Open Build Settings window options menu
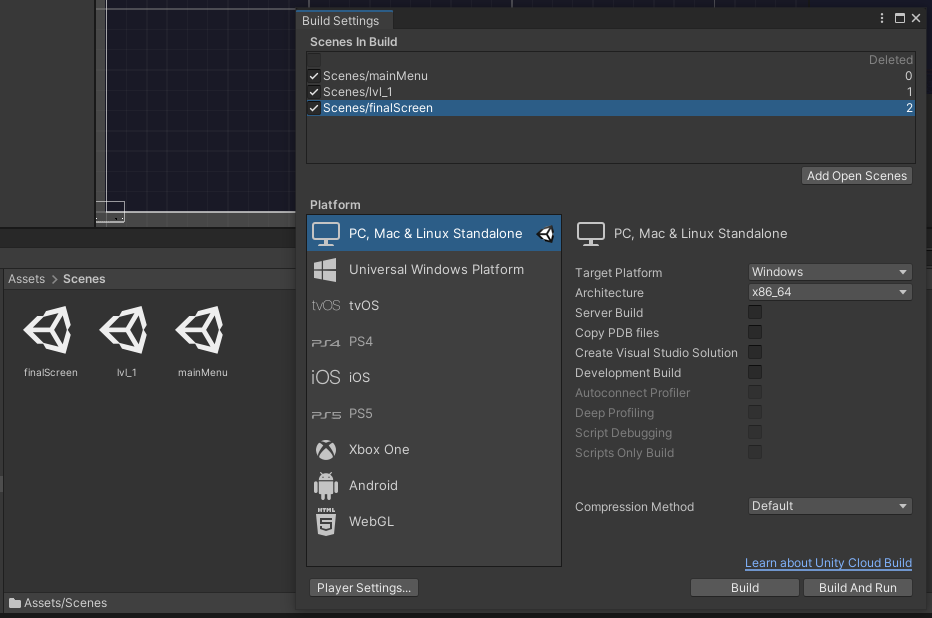The width and height of the screenshot is (932, 618). (x=882, y=18)
